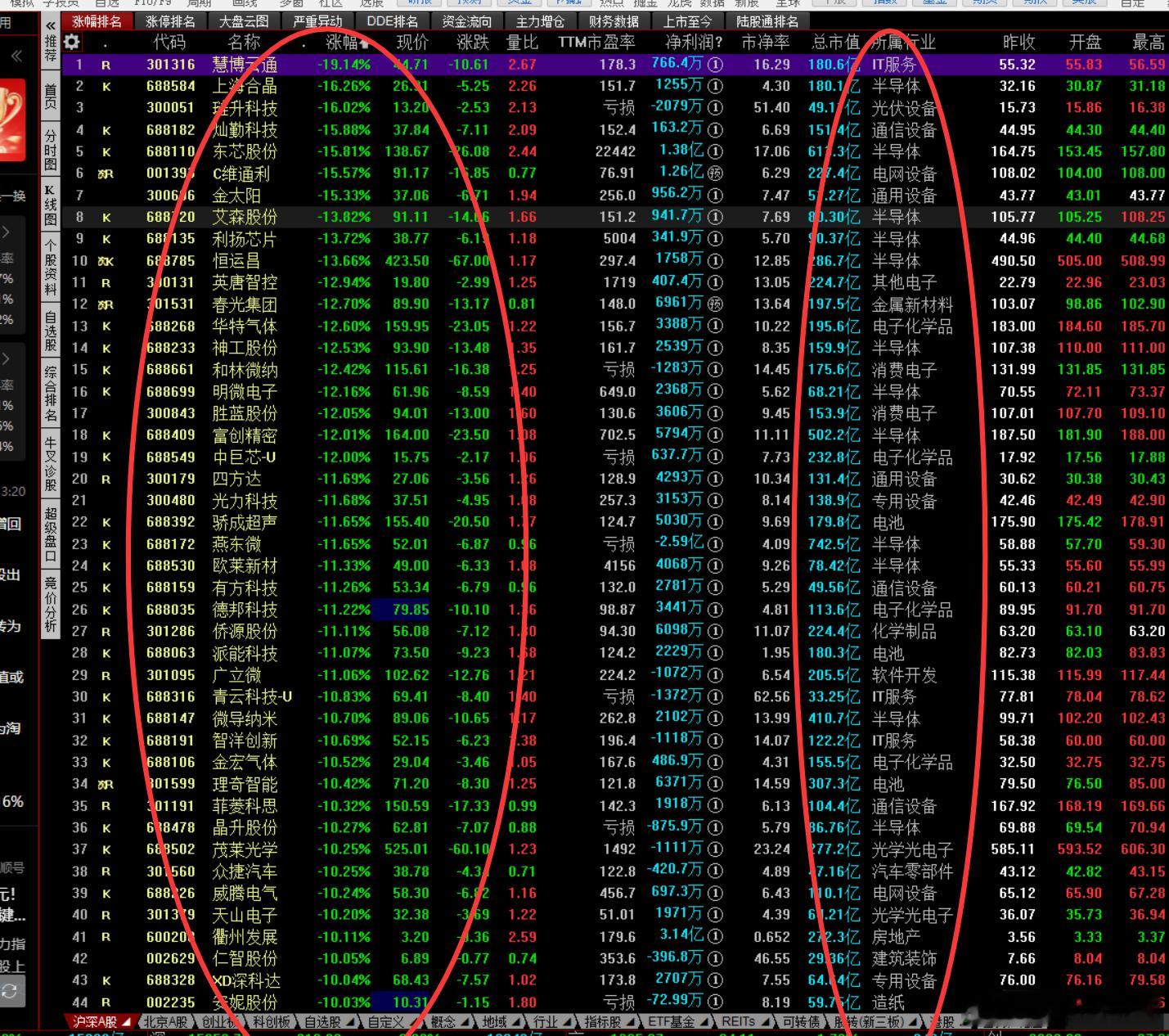Open the dropdown arrow on the REITs tab
This screenshot has width=1169, height=1036.
coord(767,1022)
